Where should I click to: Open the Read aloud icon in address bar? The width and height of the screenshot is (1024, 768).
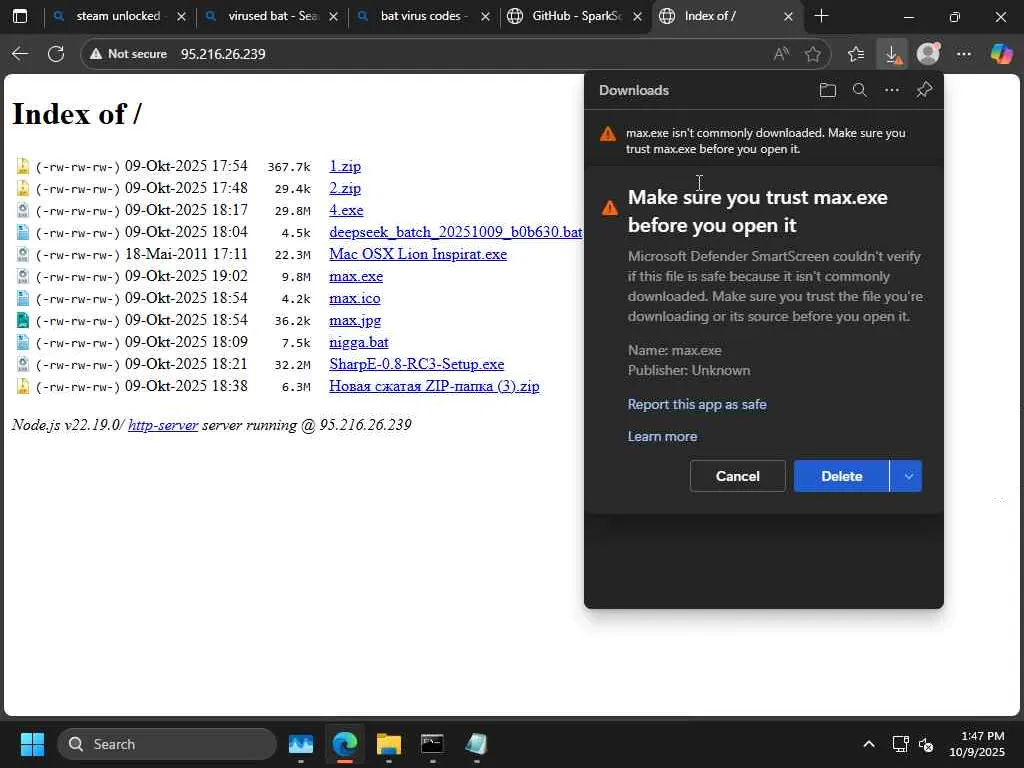point(781,54)
